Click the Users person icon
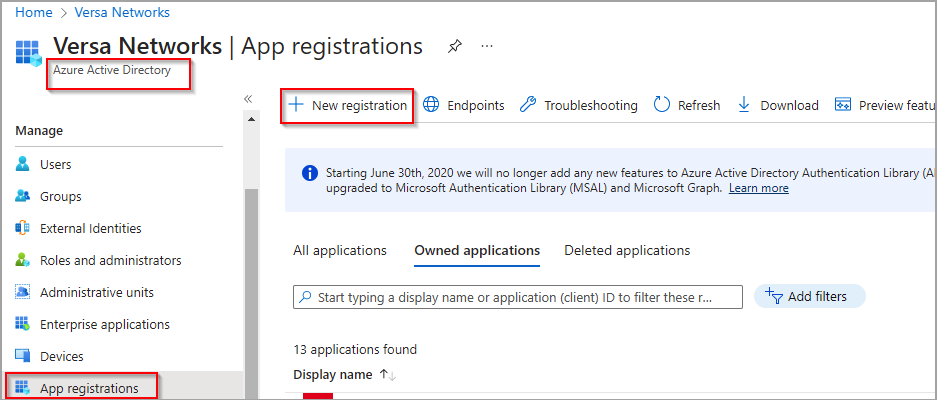The image size is (937, 400). [x=23, y=164]
